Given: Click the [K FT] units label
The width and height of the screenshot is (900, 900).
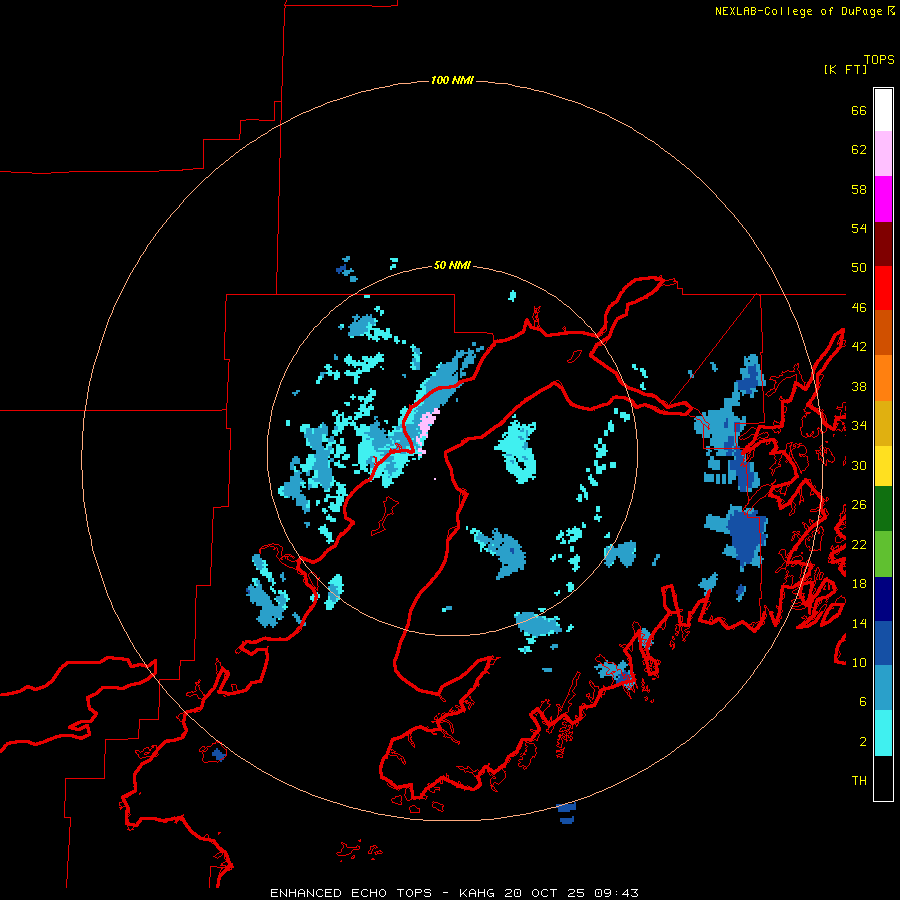Looking at the screenshot, I should (x=845, y=69).
